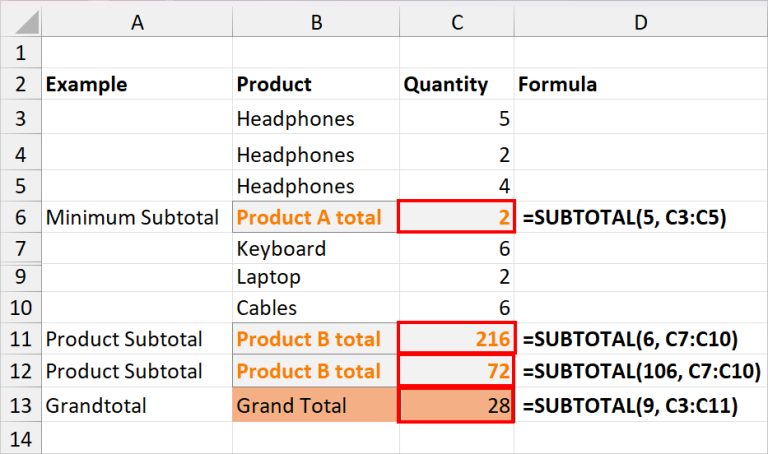The width and height of the screenshot is (768, 454).
Task: Select row 6 header
Action: pyautogui.click(x=21, y=217)
